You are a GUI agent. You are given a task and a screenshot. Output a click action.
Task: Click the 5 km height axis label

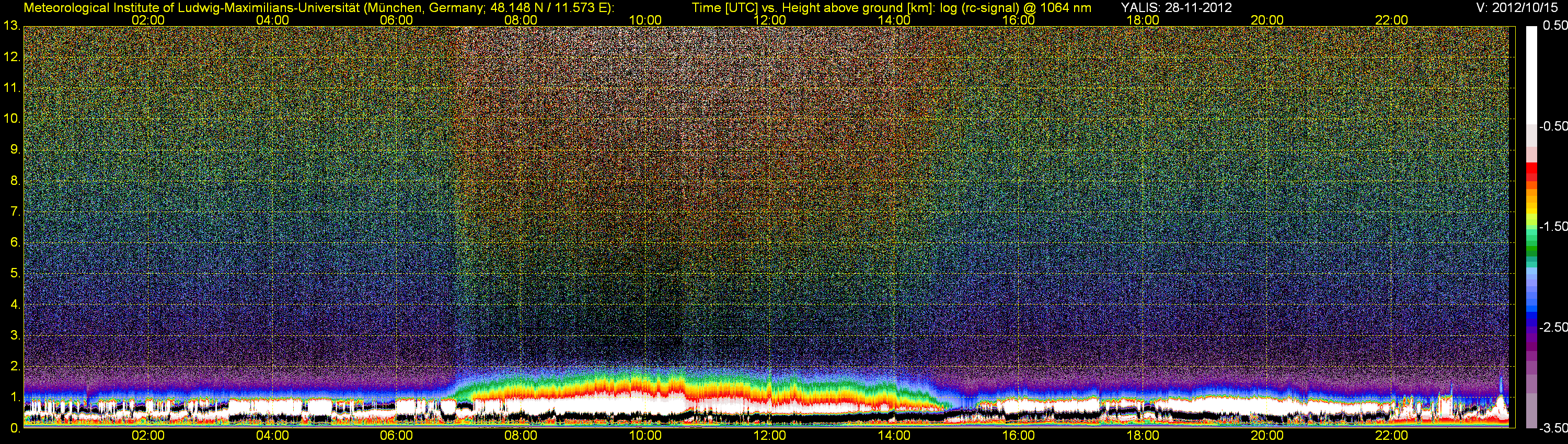point(15,273)
